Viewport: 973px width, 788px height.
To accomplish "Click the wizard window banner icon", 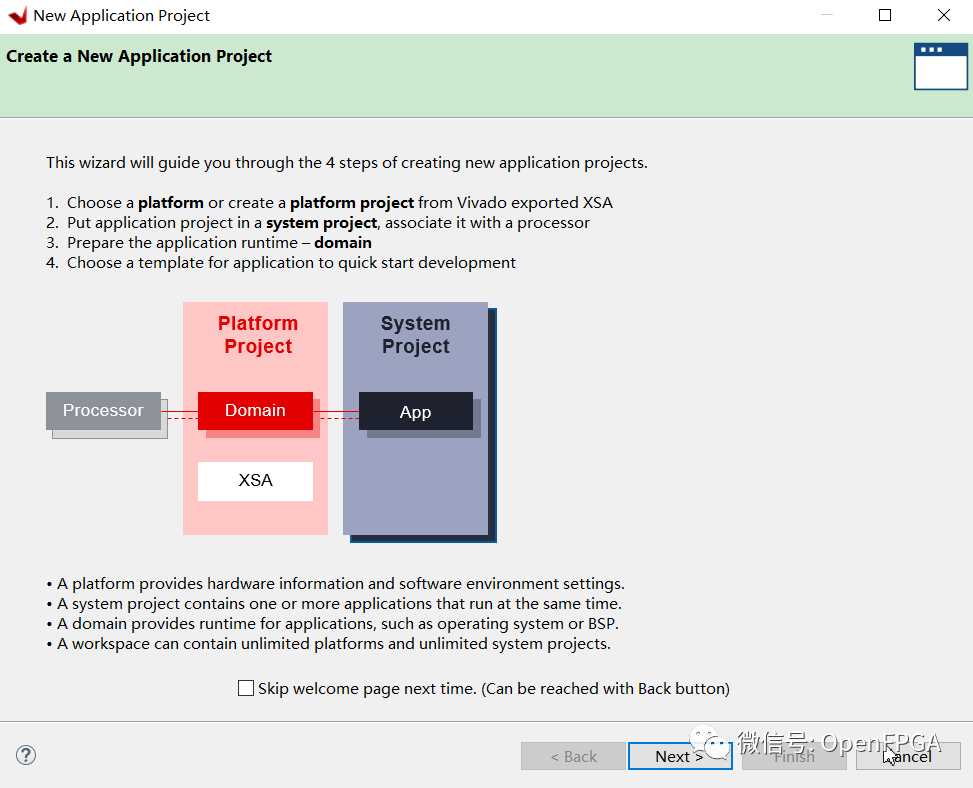I will [940, 66].
